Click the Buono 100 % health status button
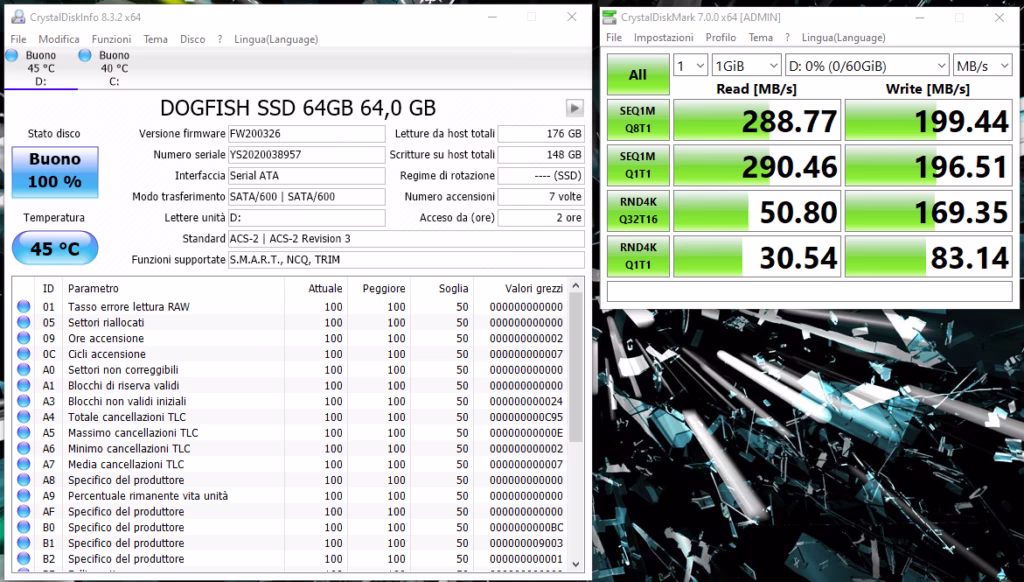The height and width of the screenshot is (582, 1024). click(55, 172)
